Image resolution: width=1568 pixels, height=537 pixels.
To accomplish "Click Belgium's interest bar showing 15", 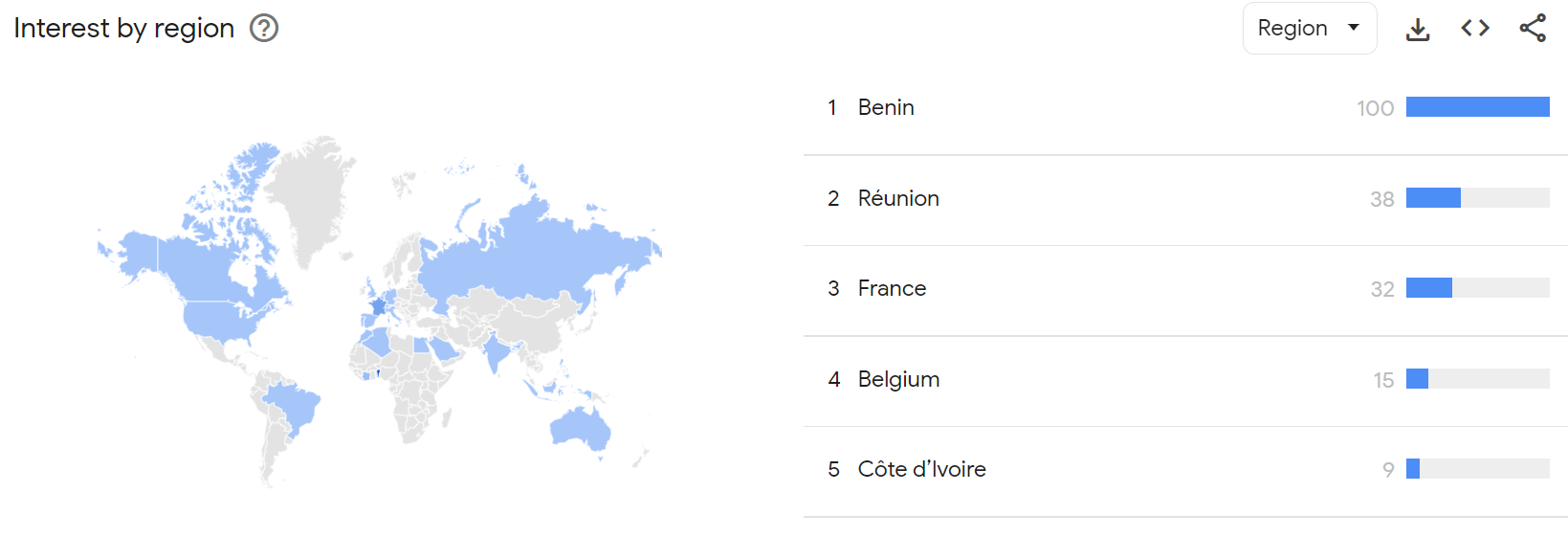I will click(x=1478, y=379).
